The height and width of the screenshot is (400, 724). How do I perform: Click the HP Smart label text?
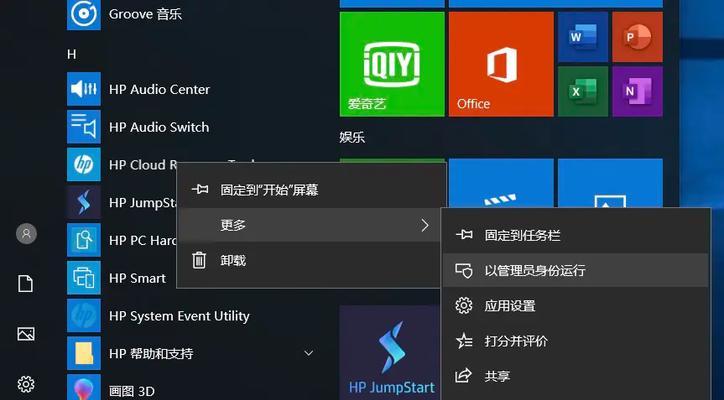pyautogui.click(x=137, y=278)
